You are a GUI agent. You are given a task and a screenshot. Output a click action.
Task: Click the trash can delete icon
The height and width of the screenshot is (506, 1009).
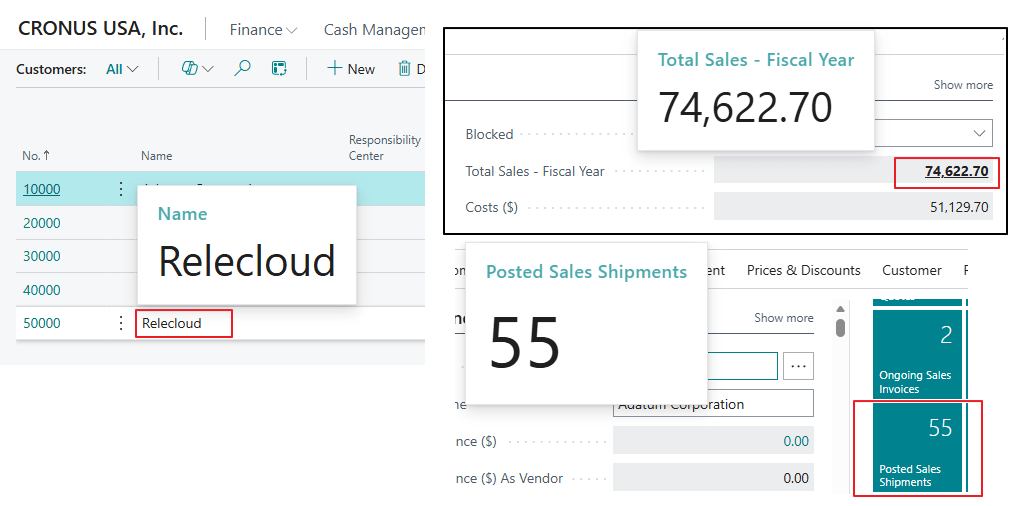(405, 69)
